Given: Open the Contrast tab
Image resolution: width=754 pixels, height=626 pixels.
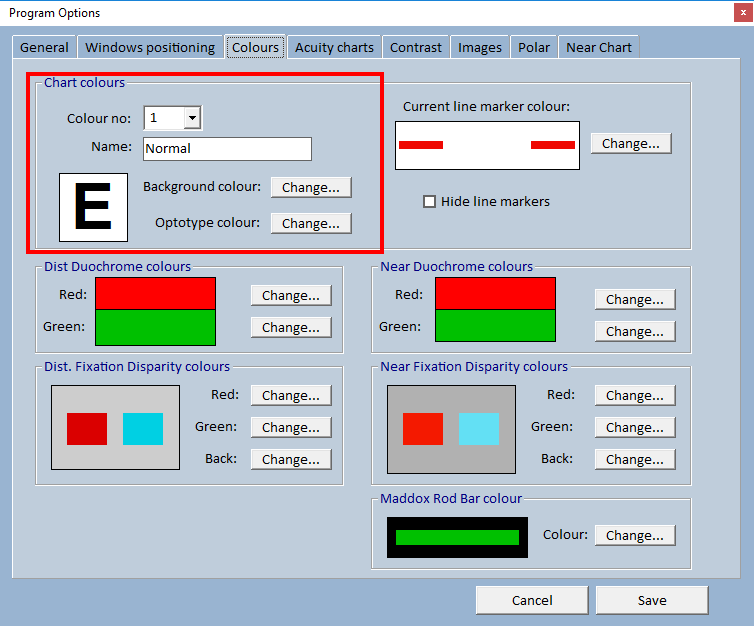Looking at the screenshot, I should pos(415,48).
